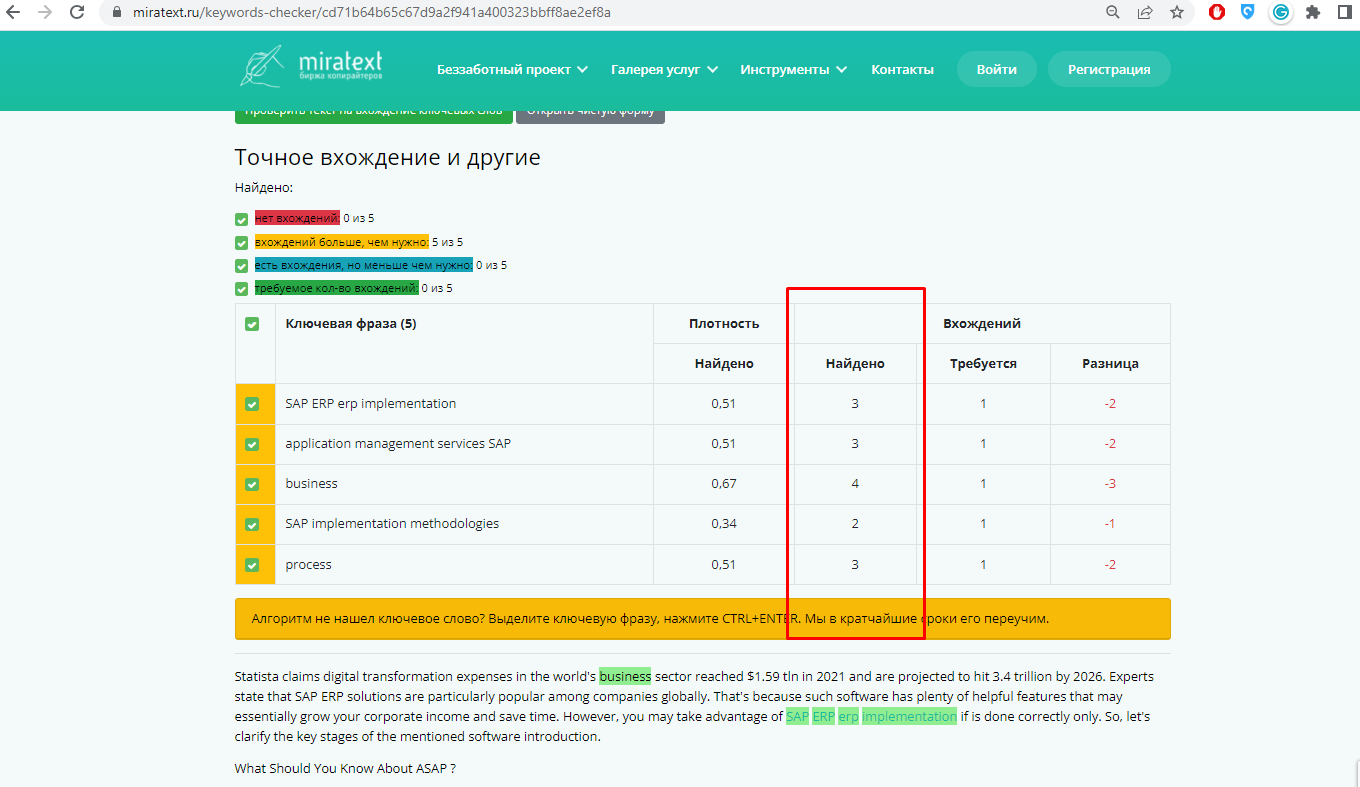Screen dimensions: 1360x787
Task: Click the yellow algorithm notice banner
Action: click(x=702, y=619)
